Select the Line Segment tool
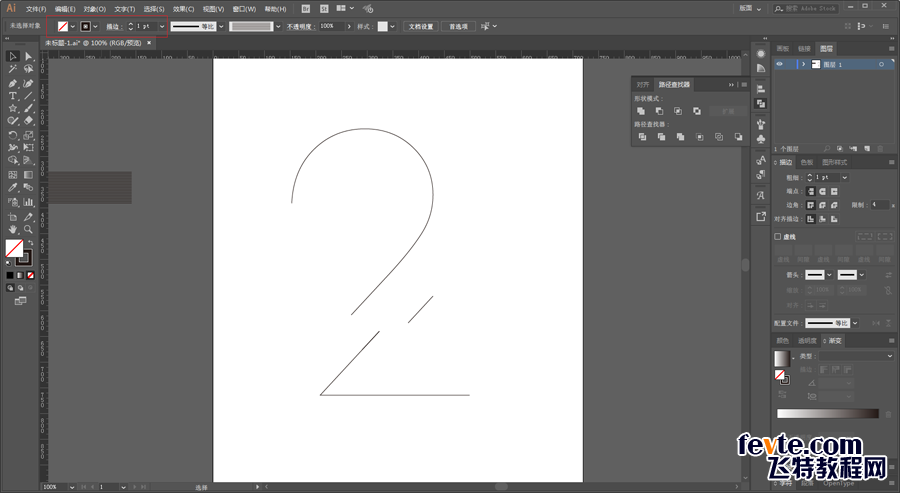 point(29,96)
